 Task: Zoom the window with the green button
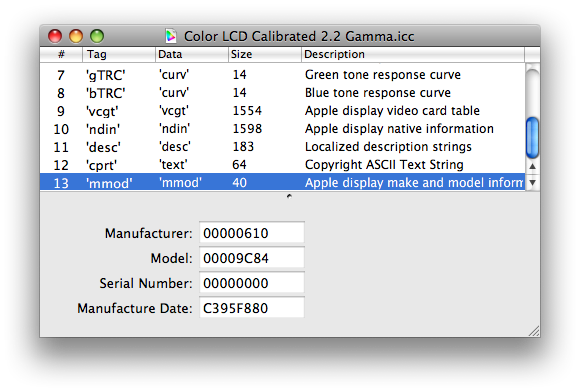tap(97, 36)
